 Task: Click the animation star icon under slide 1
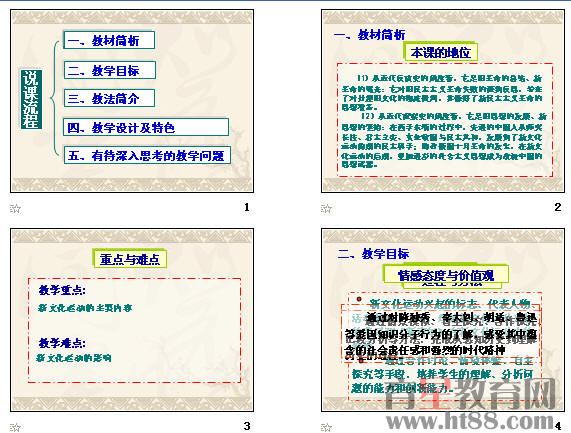coord(15,209)
